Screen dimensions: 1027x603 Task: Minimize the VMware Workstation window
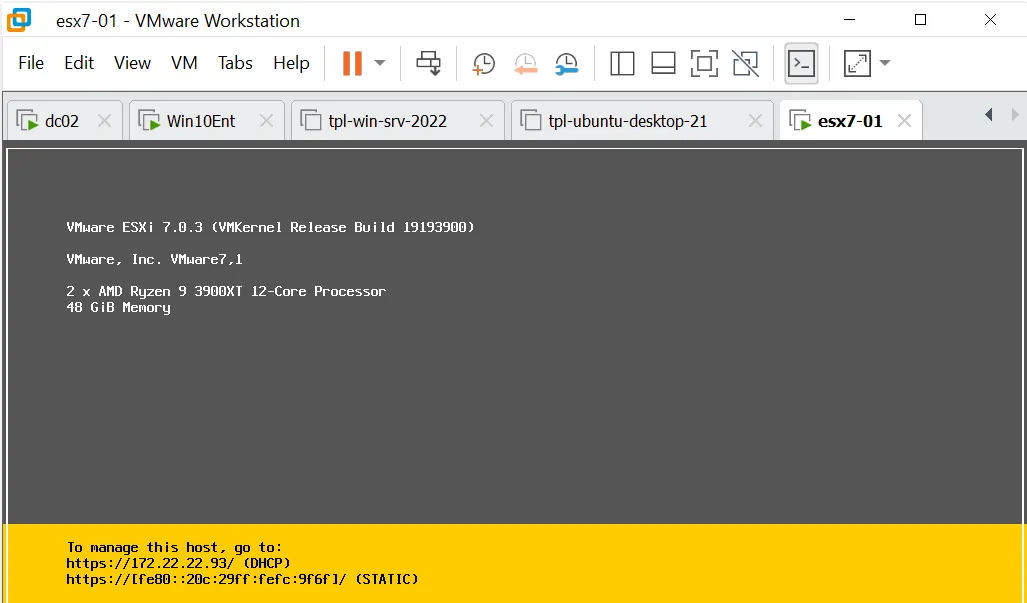click(x=850, y=20)
